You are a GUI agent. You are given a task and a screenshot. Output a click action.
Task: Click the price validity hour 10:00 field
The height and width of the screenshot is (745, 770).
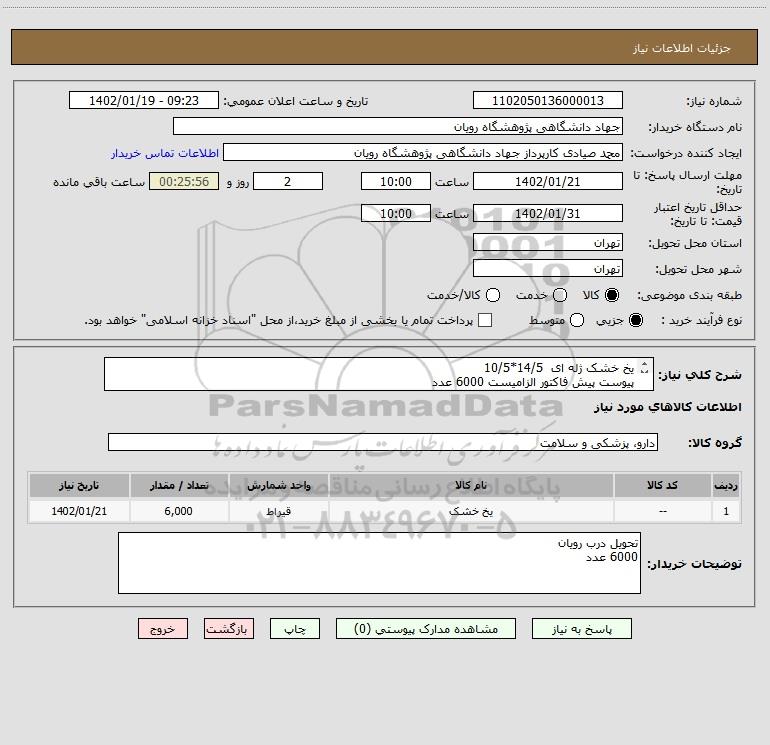[x=396, y=213]
